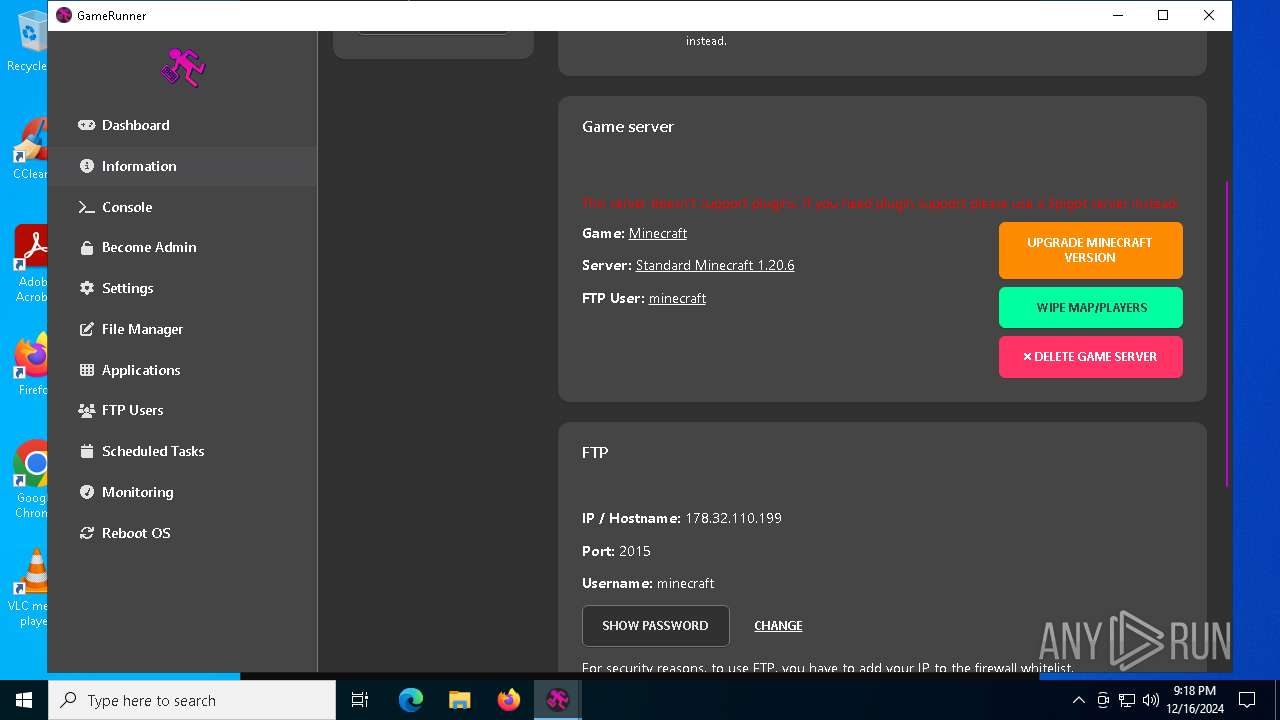
Task: Go to the Settings section
Action: click(183, 288)
